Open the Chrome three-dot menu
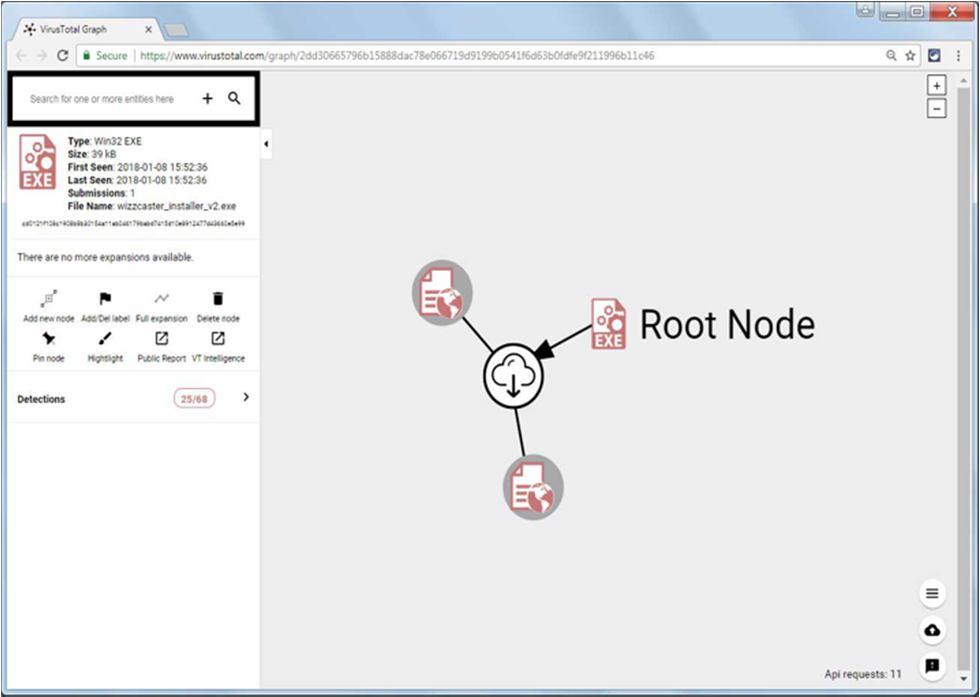 (x=958, y=56)
